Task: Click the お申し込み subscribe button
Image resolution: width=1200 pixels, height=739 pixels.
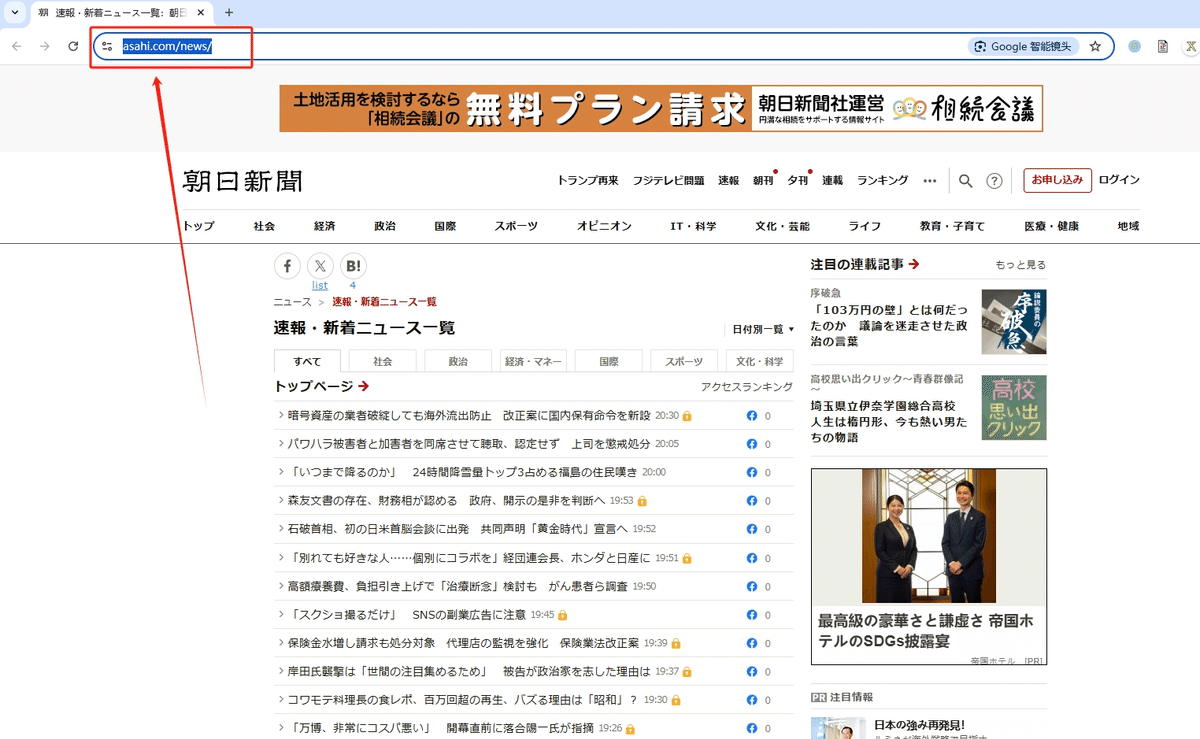Action: 1057,180
